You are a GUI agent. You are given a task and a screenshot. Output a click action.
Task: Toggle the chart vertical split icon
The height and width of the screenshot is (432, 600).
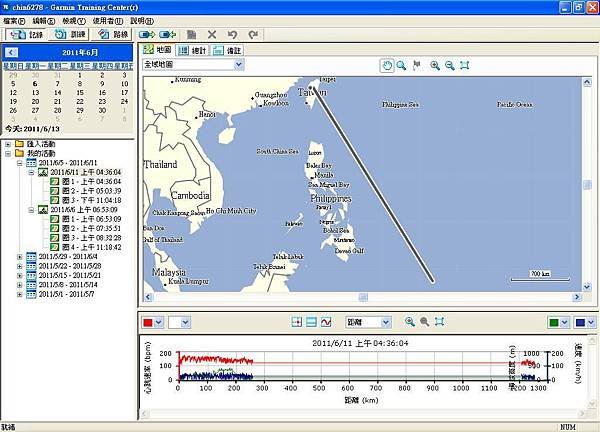(297, 322)
